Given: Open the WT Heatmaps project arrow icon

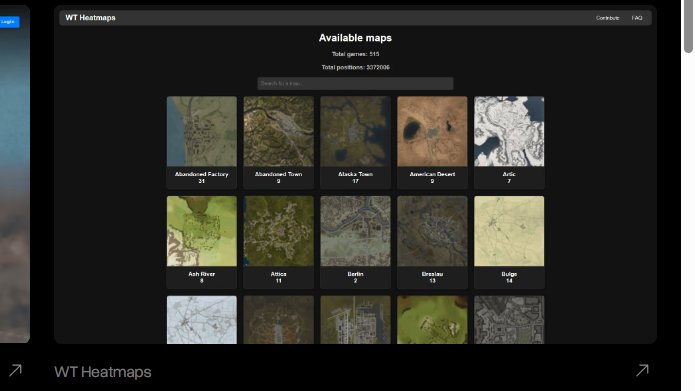Looking at the screenshot, I should 642,370.
